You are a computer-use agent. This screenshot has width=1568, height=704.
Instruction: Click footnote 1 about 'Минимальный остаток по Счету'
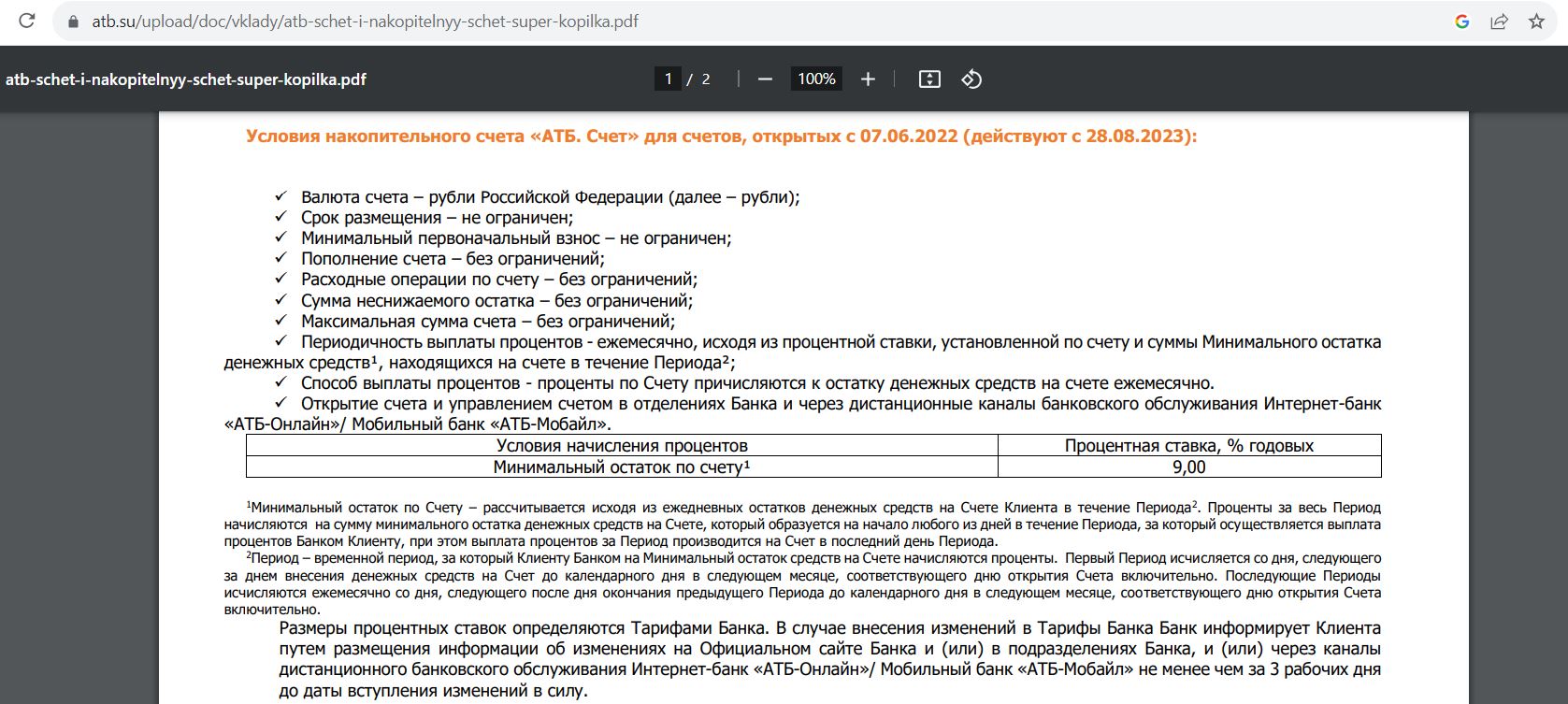(x=802, y=524)
